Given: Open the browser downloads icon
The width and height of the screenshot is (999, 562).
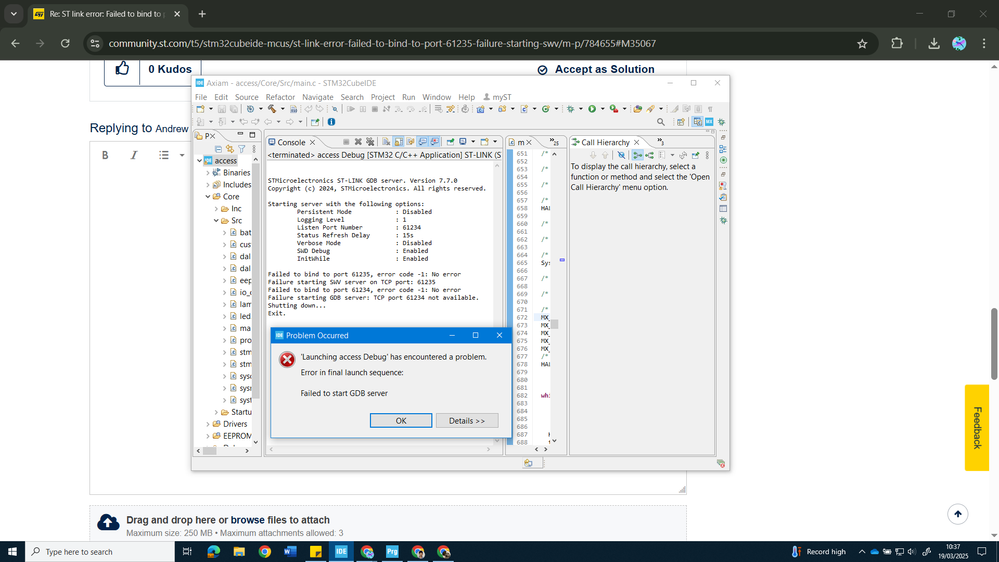Looking at the screenshot, I should pos(933,44).
